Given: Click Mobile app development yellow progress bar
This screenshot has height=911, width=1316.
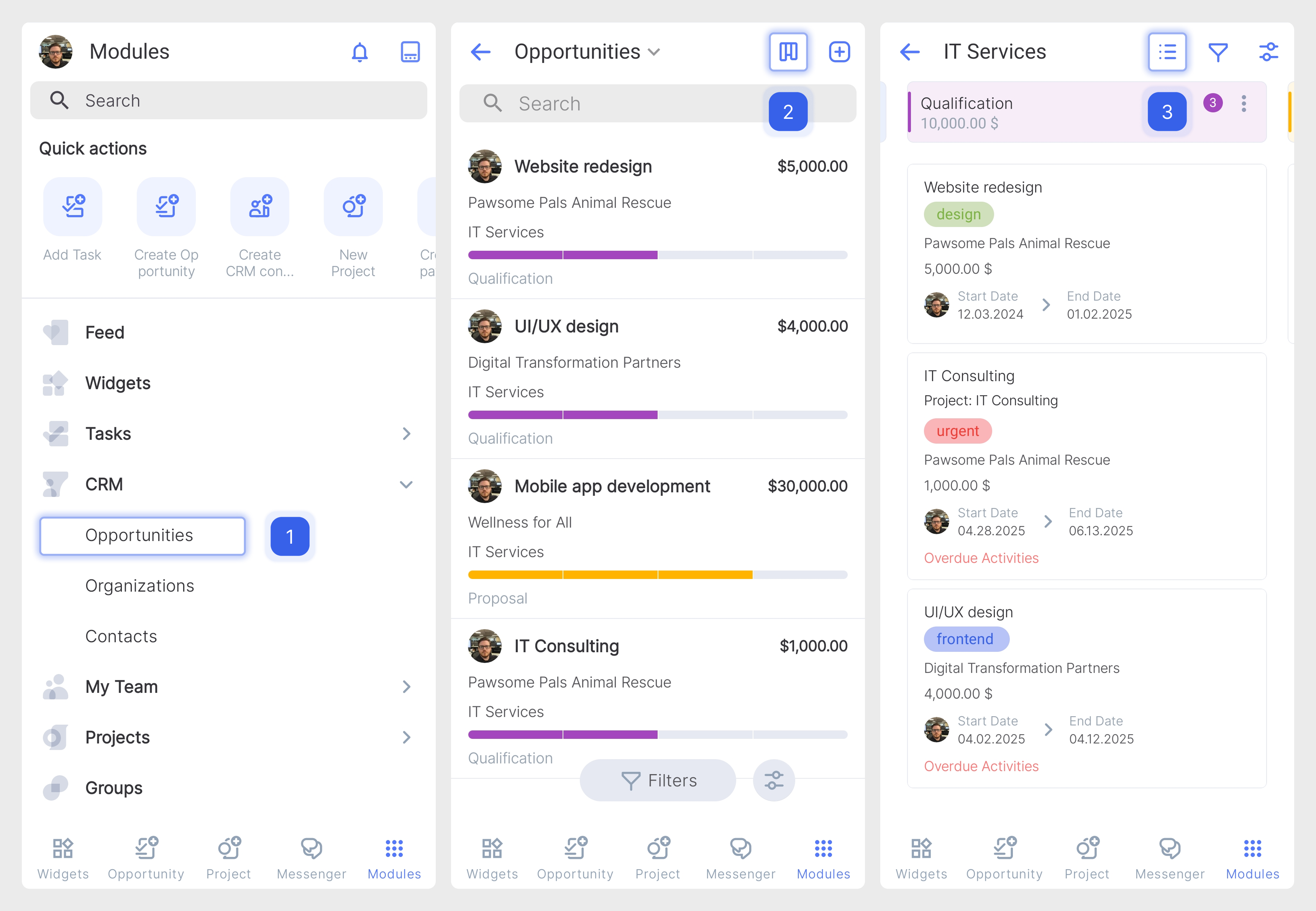Looking at the screenshot, I should pyautogui.click(x=658, y=575).
